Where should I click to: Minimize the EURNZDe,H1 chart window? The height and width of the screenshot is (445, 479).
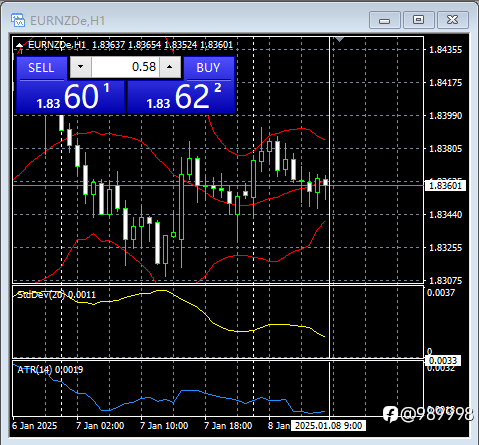tap(385, 20)
